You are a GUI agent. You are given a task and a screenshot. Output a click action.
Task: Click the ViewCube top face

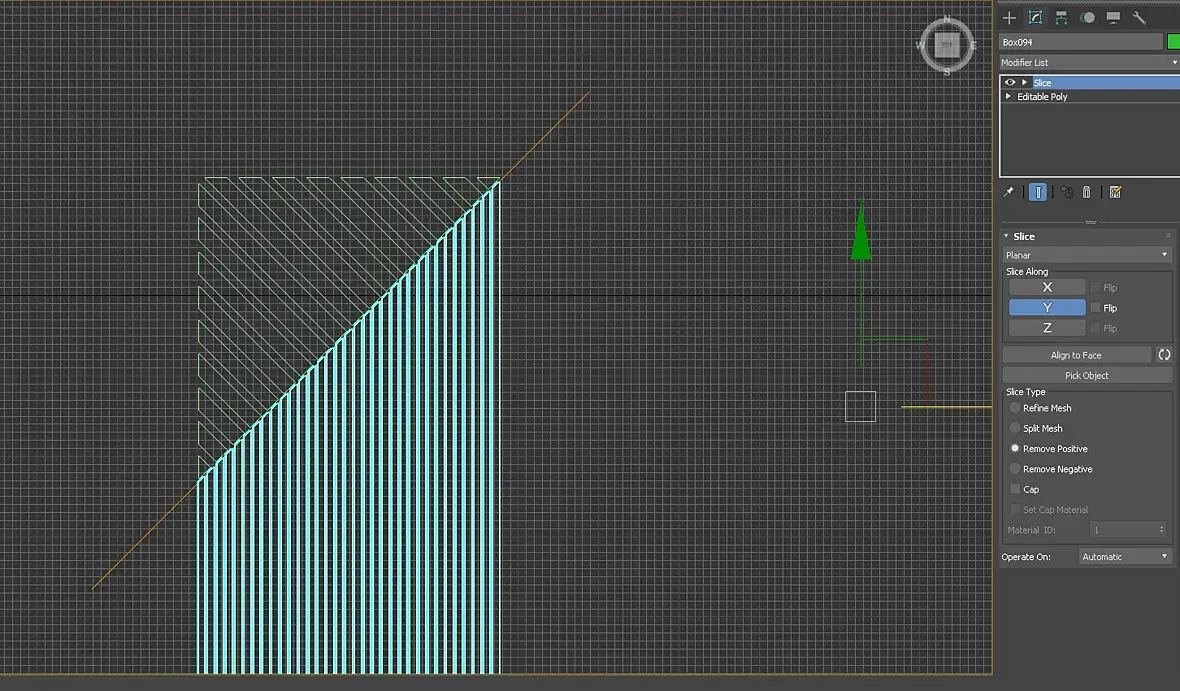pyautogui.click(x=947, y=44)
